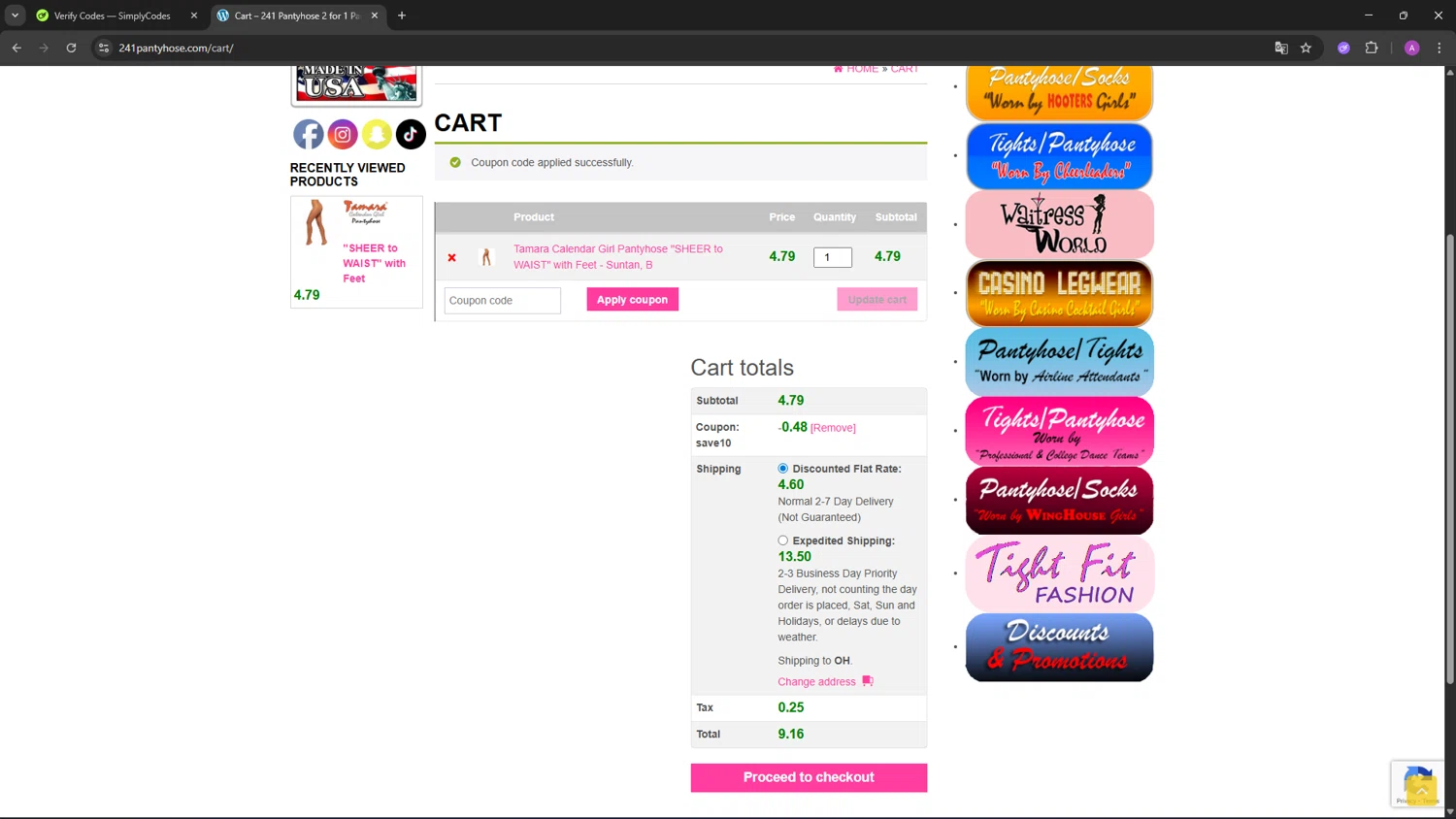Click the cart item product thumbnail
Viewport: 1456px width, 819px height.
(486, 257)
